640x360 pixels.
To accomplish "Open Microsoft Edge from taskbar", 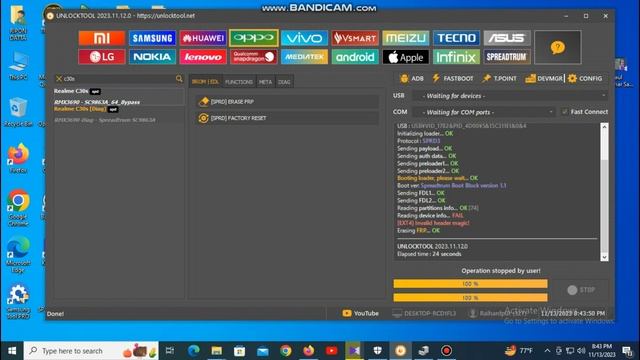I will point(193,351).
